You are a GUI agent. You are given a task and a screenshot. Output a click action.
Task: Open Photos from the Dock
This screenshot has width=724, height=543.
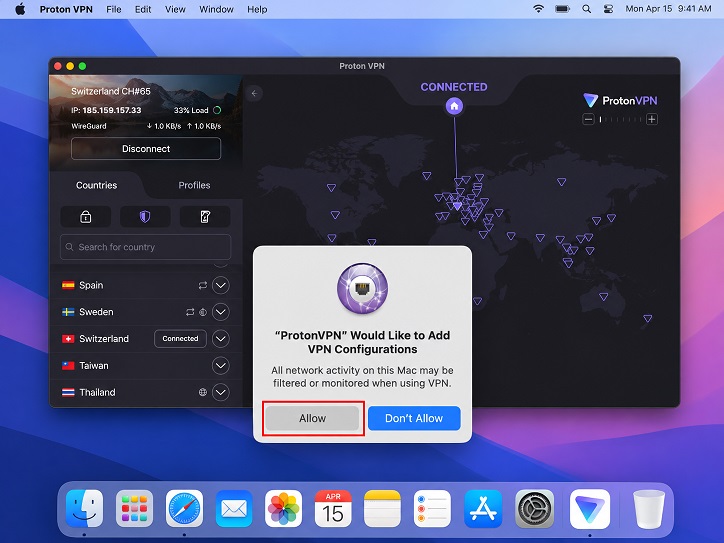[284, 508]
